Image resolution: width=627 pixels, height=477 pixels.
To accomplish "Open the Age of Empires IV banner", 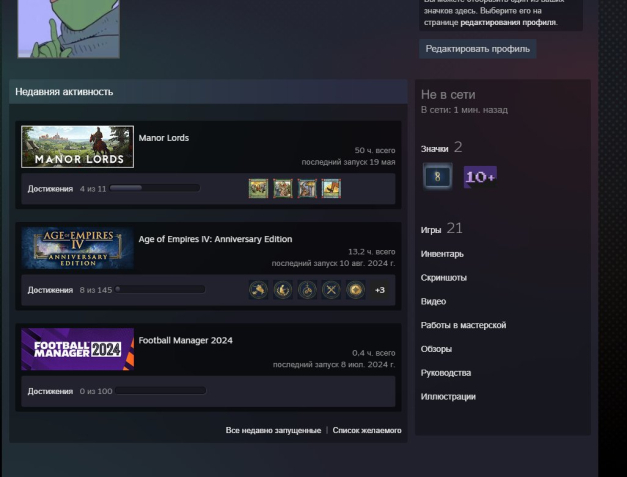I will tap(78, 248).
